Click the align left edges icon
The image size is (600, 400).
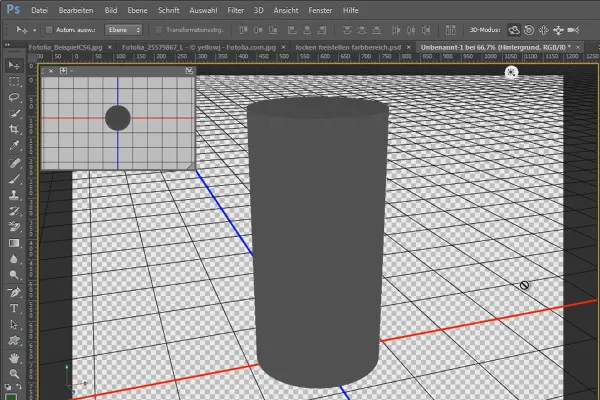[292, 30]
